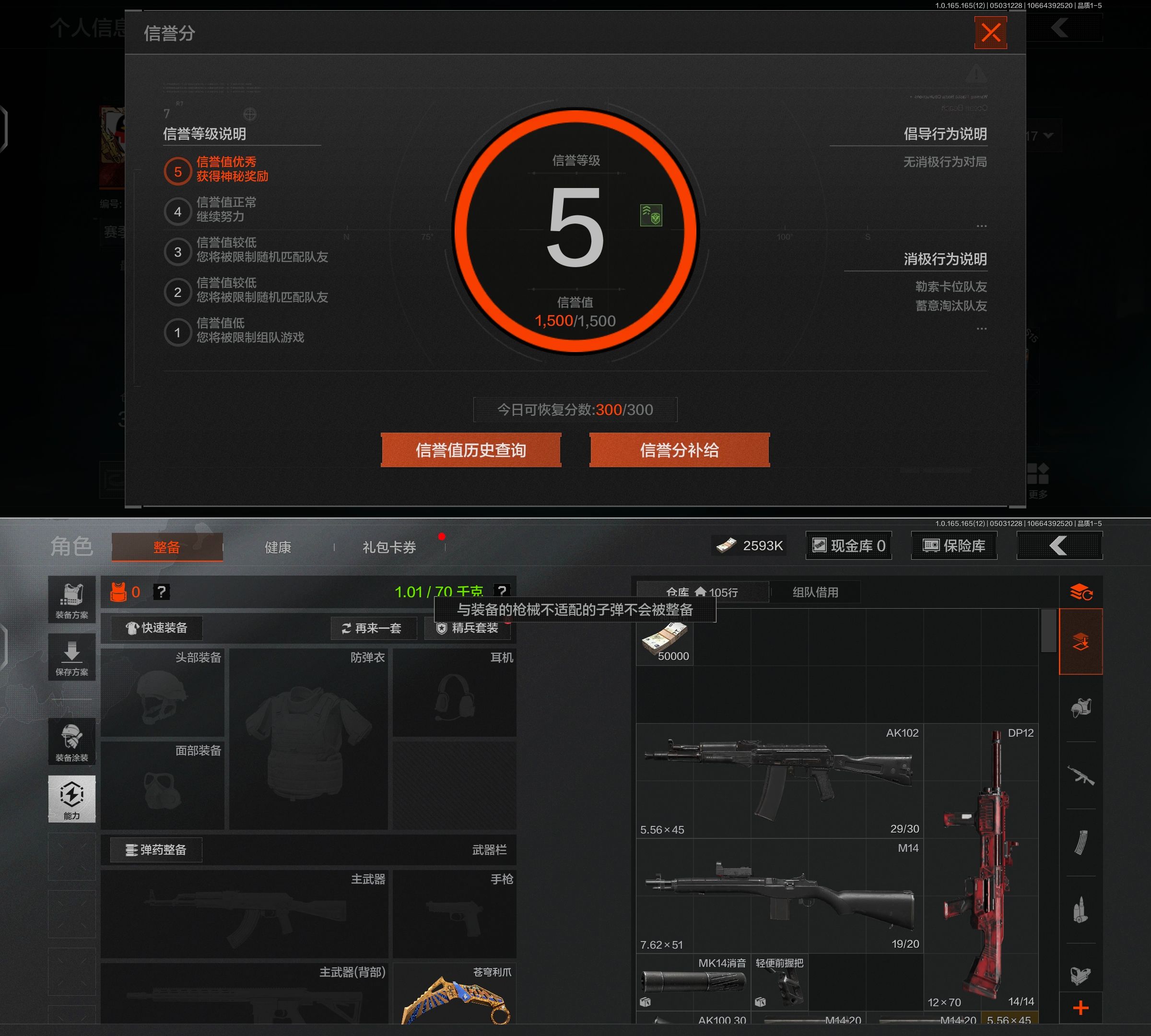This screenshot has height=1036, width=1151.
Task: Expand more under 倡导行为说明
Action: click(x=981, y=226)
